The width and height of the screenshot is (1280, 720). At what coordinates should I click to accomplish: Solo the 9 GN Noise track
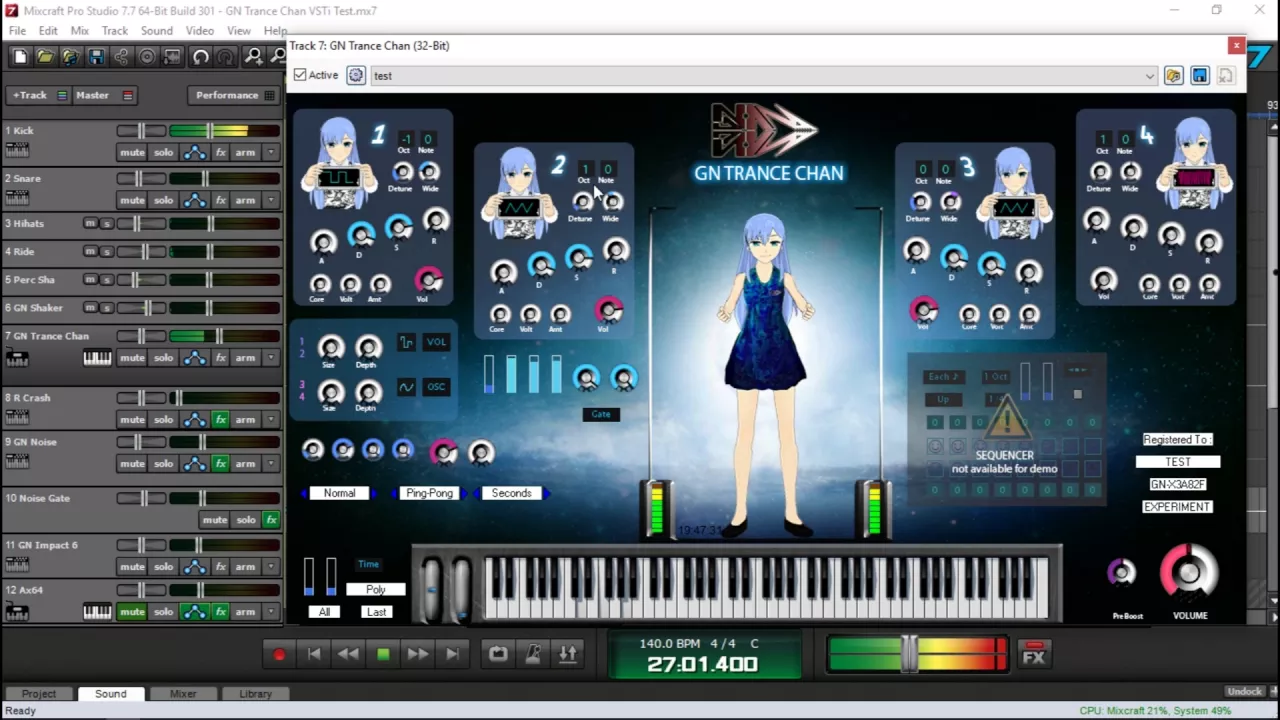[x=164, y=463]
